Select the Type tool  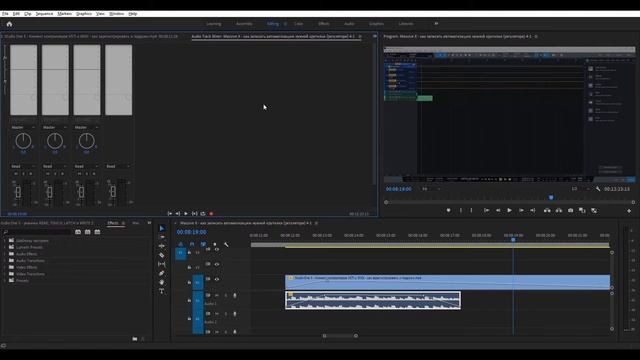(x=162, y=291)
